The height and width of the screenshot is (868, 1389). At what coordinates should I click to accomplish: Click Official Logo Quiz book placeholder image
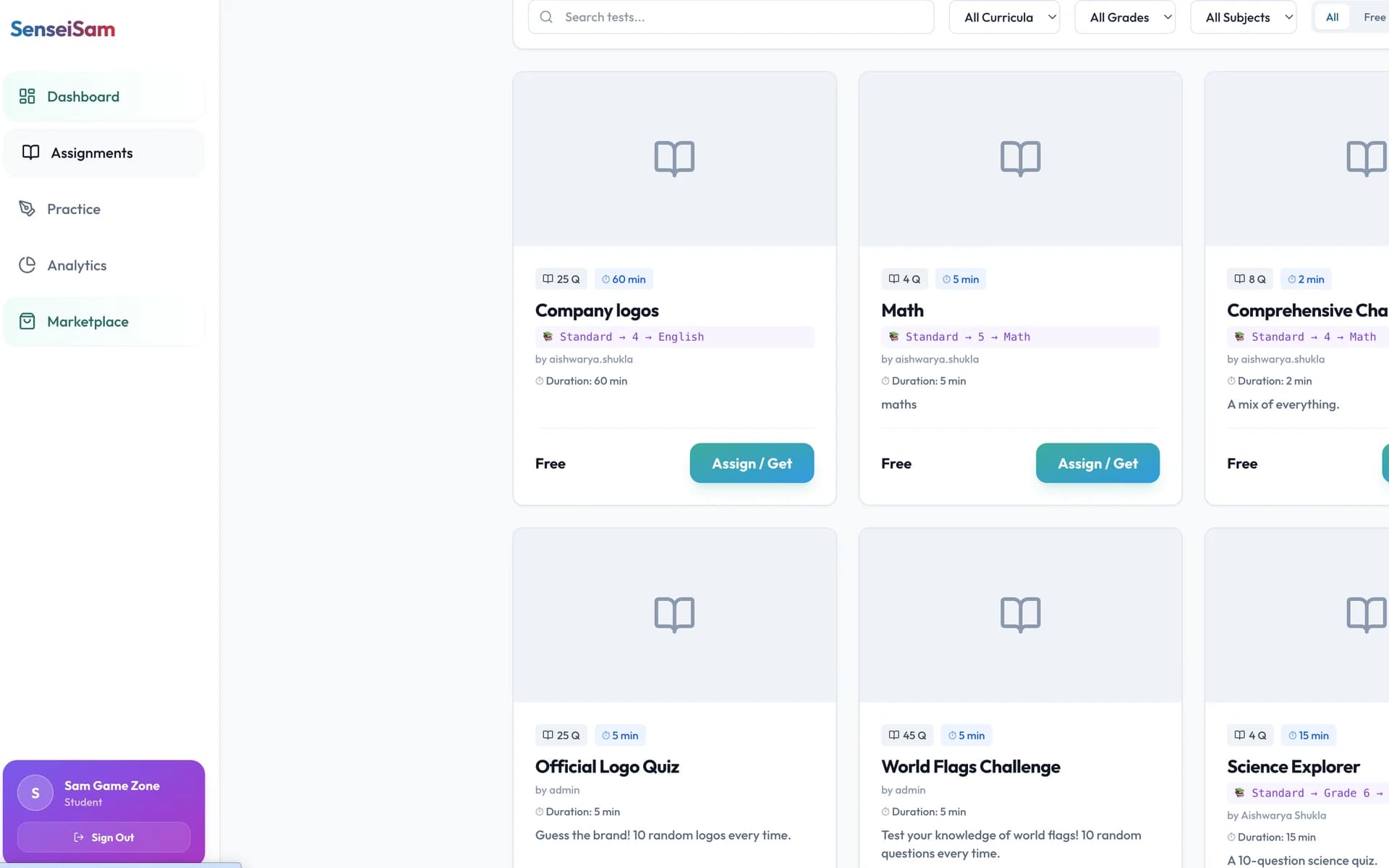point(674,615)
